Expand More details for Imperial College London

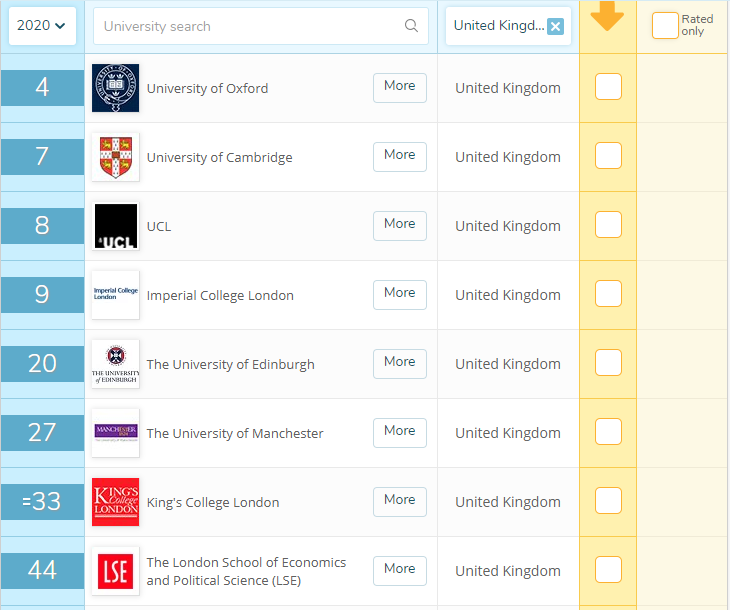[399, 294]
